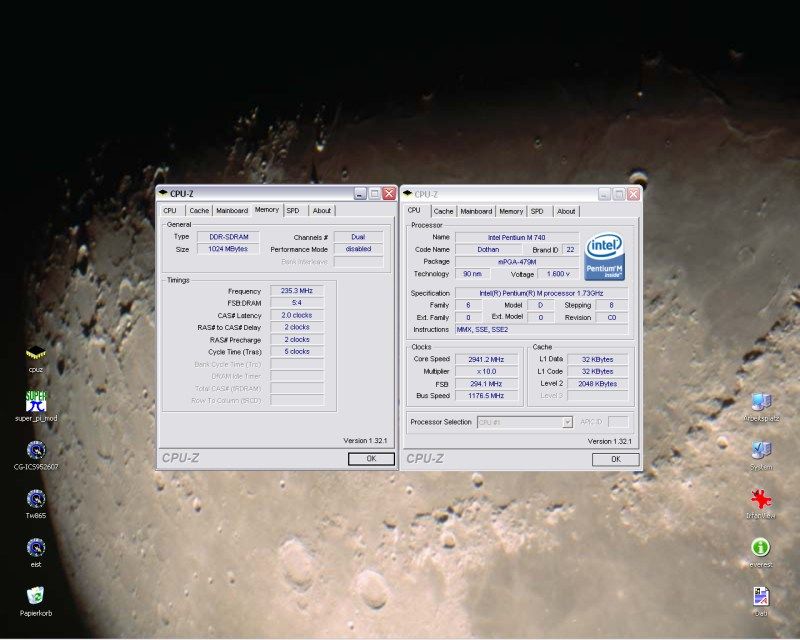Viewport: 800px width, 640px height.
Task: Click Multiplier value x 10.0
Action: (x=486, y=372)
